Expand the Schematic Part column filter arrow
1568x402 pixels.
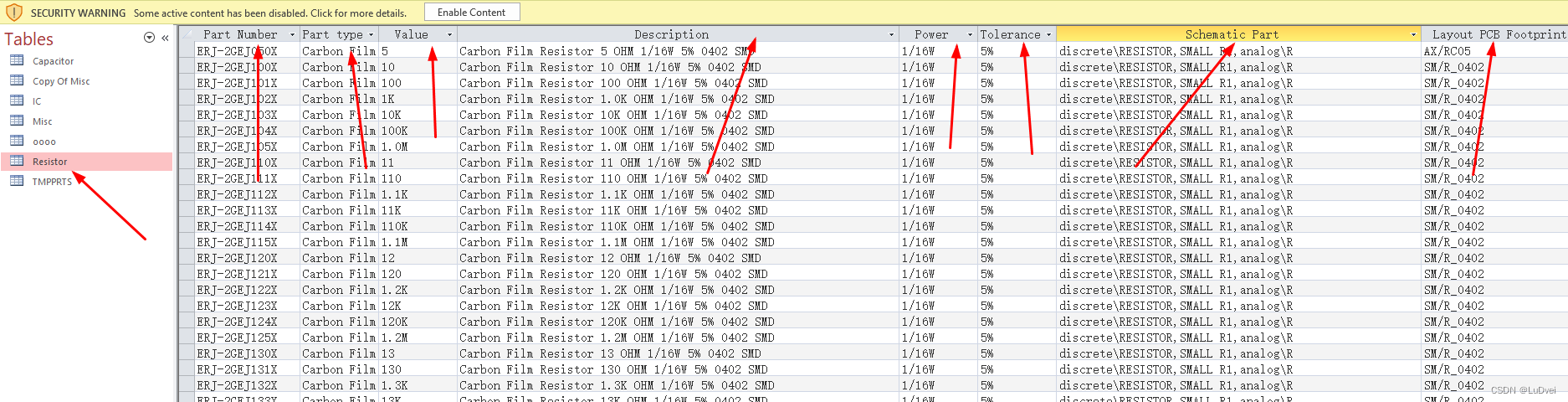coord(1413,35)
